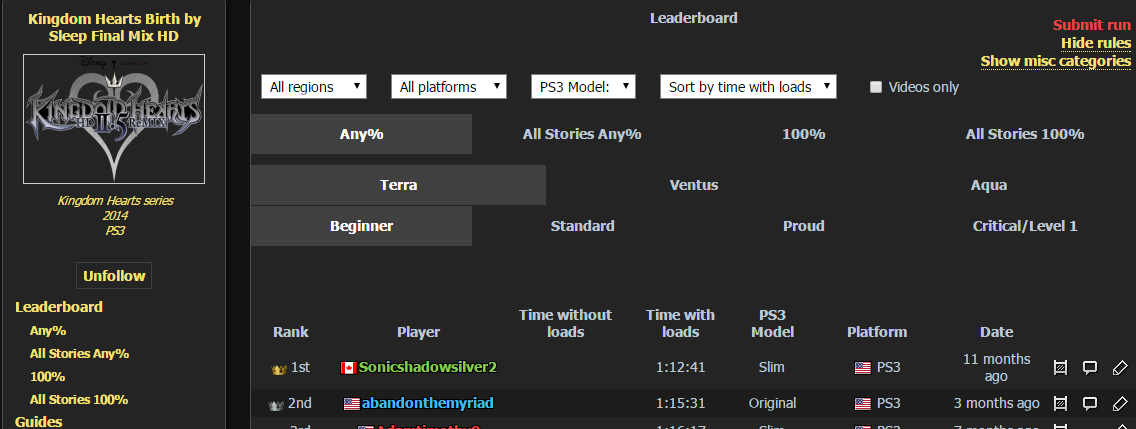Select the Beginner difficulty tab
This screenshot has height=429, width=1136.
point(362,226)
